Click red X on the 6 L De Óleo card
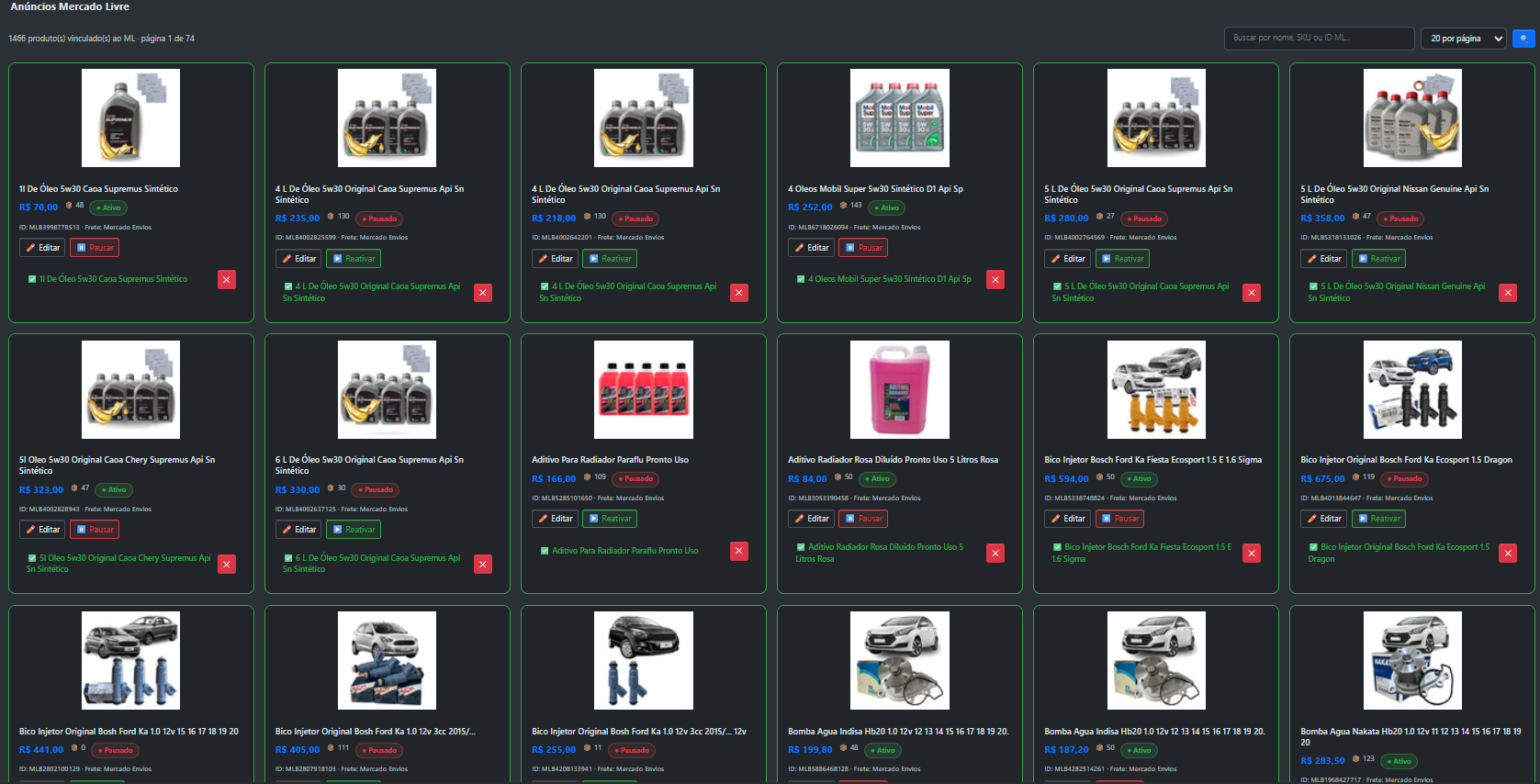This screenshot has height=784, width=1540. [x=483, y=565]
